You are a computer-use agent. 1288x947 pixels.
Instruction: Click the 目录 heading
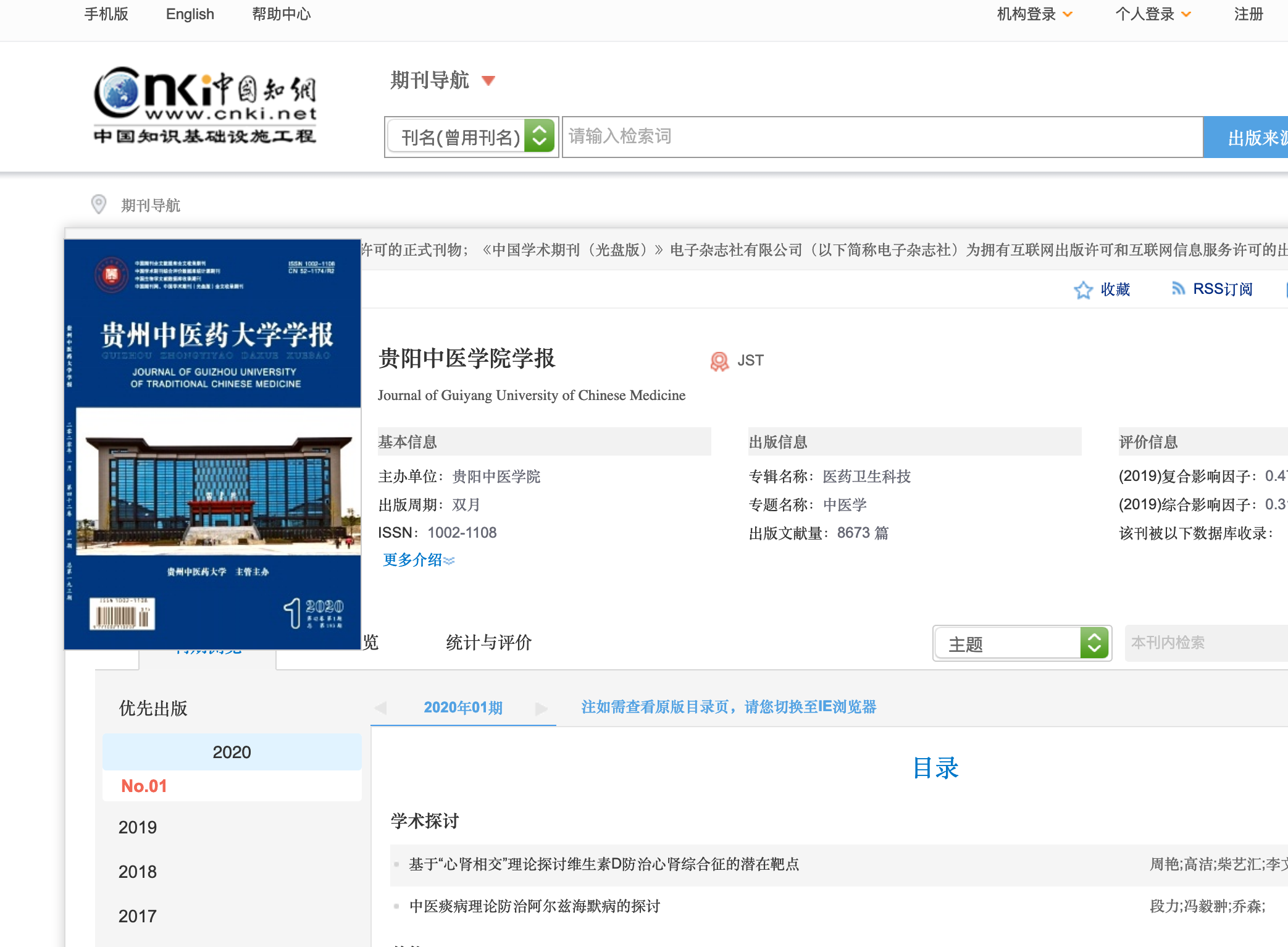[935, 768]
